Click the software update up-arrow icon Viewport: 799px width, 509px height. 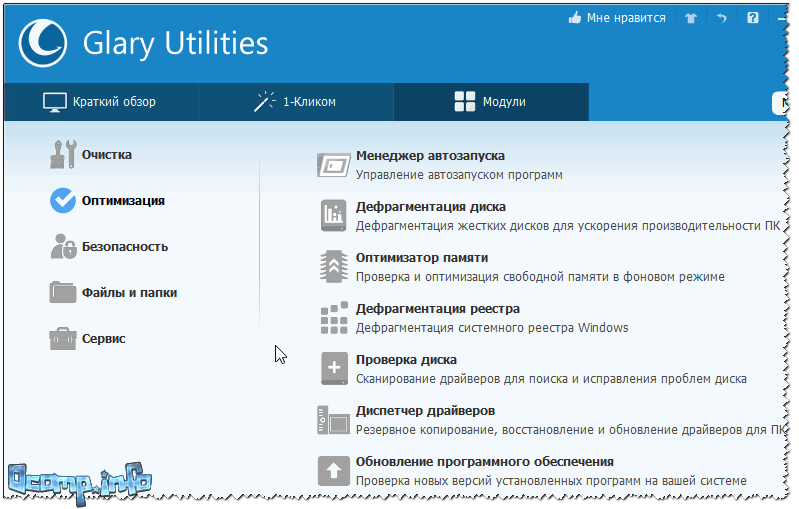click(334, 471)
